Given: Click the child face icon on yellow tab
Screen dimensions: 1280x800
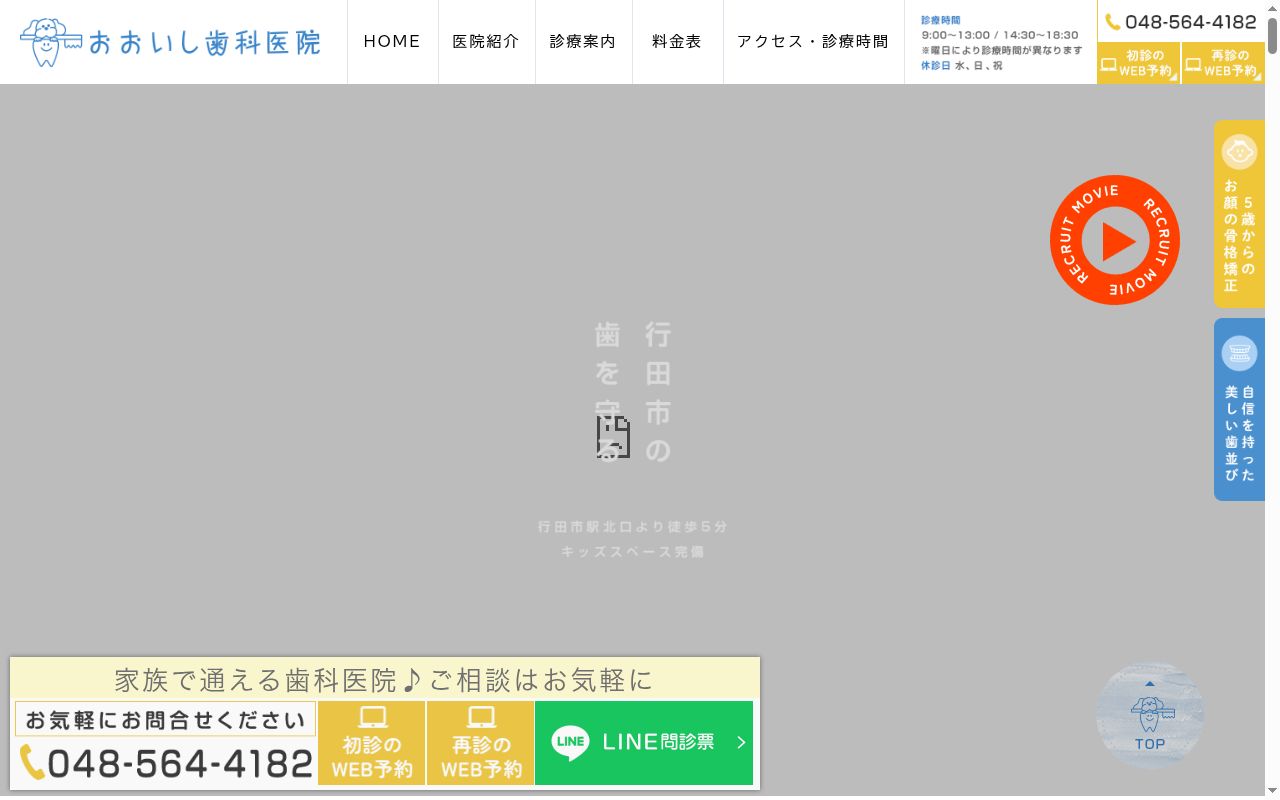Looking at the screenshot, I should (x=1240, y=152).
